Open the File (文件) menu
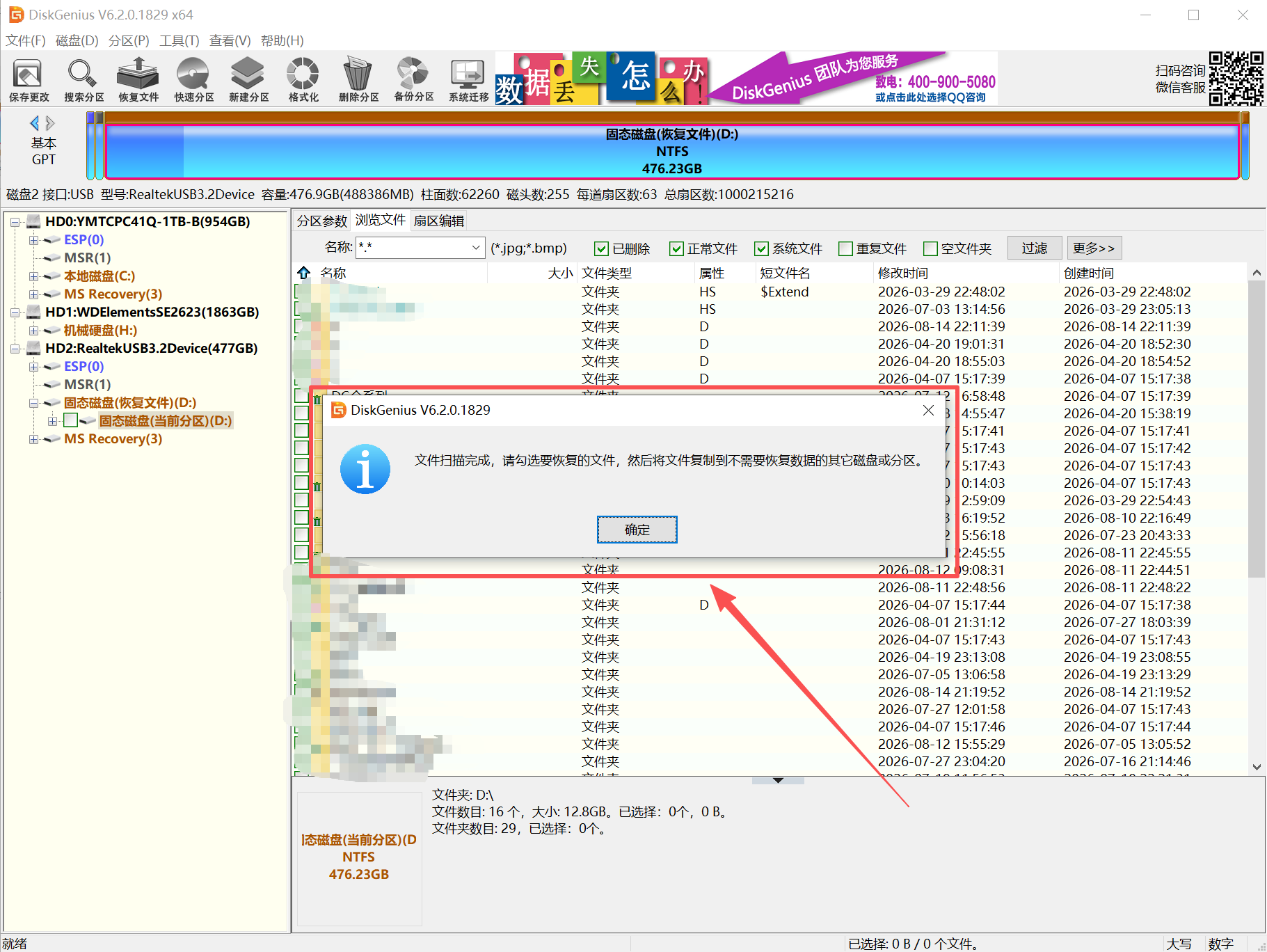Viewport: 1267px width, 952px height. coord(26,40)
